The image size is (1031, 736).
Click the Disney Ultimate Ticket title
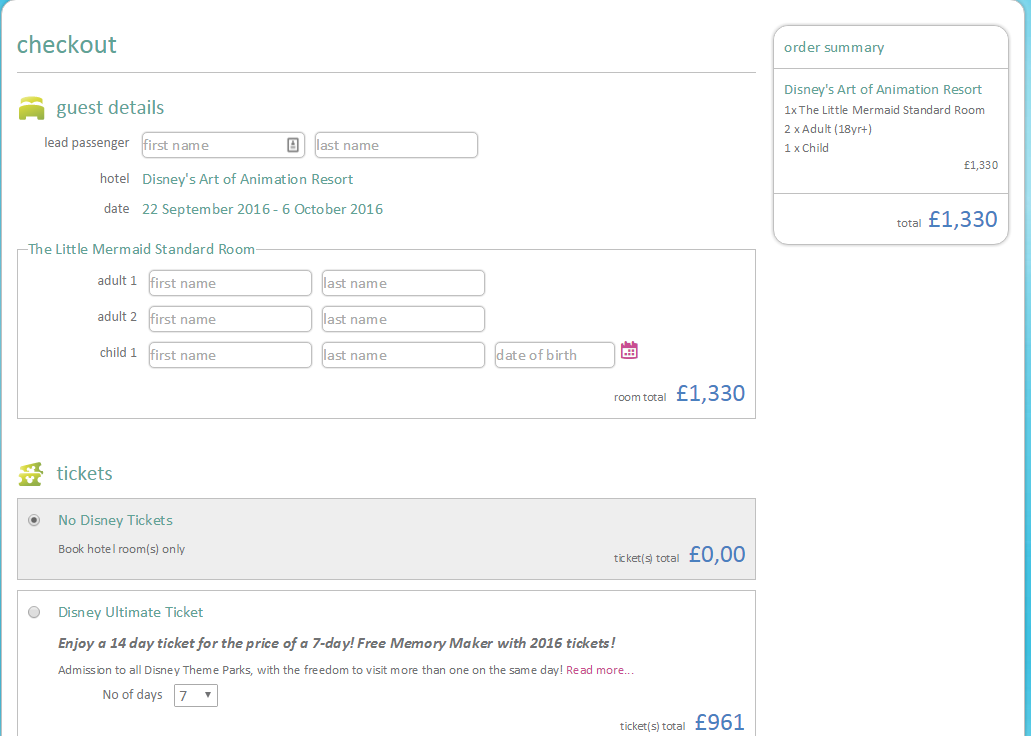pos(131,612)
